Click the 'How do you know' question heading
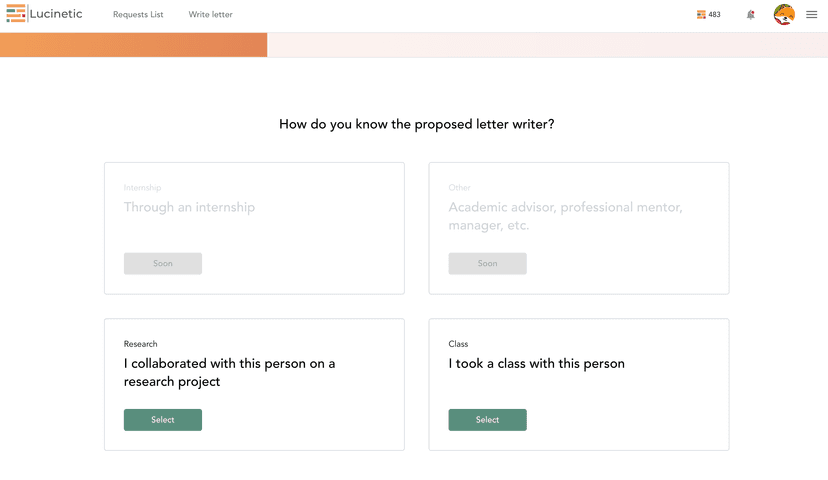 pos(416,125)
